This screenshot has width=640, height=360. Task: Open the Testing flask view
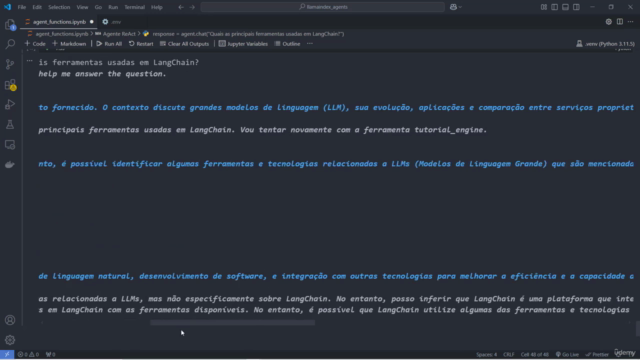10,124
